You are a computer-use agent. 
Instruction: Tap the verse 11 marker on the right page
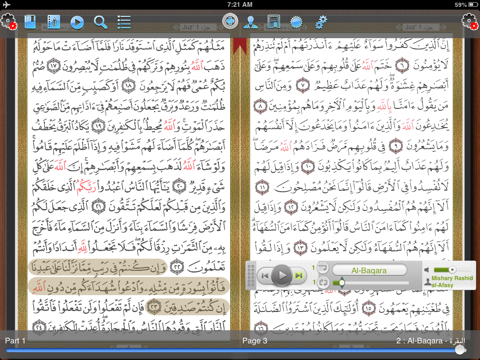point(263,187)
